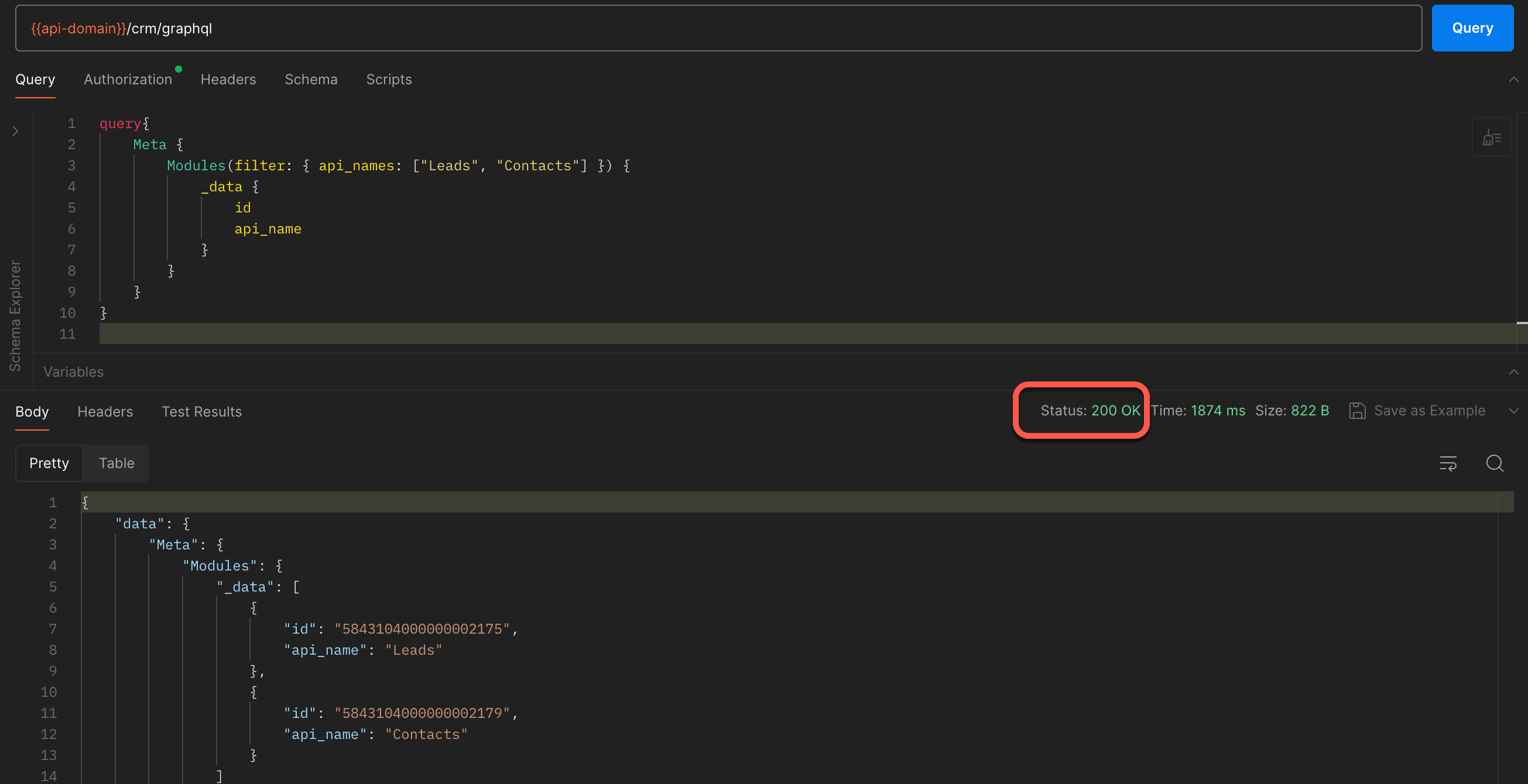Switch to the Authorization tab
This screenshot has width=1528, height=784.
pyautogui.click(x=128, y=80)
